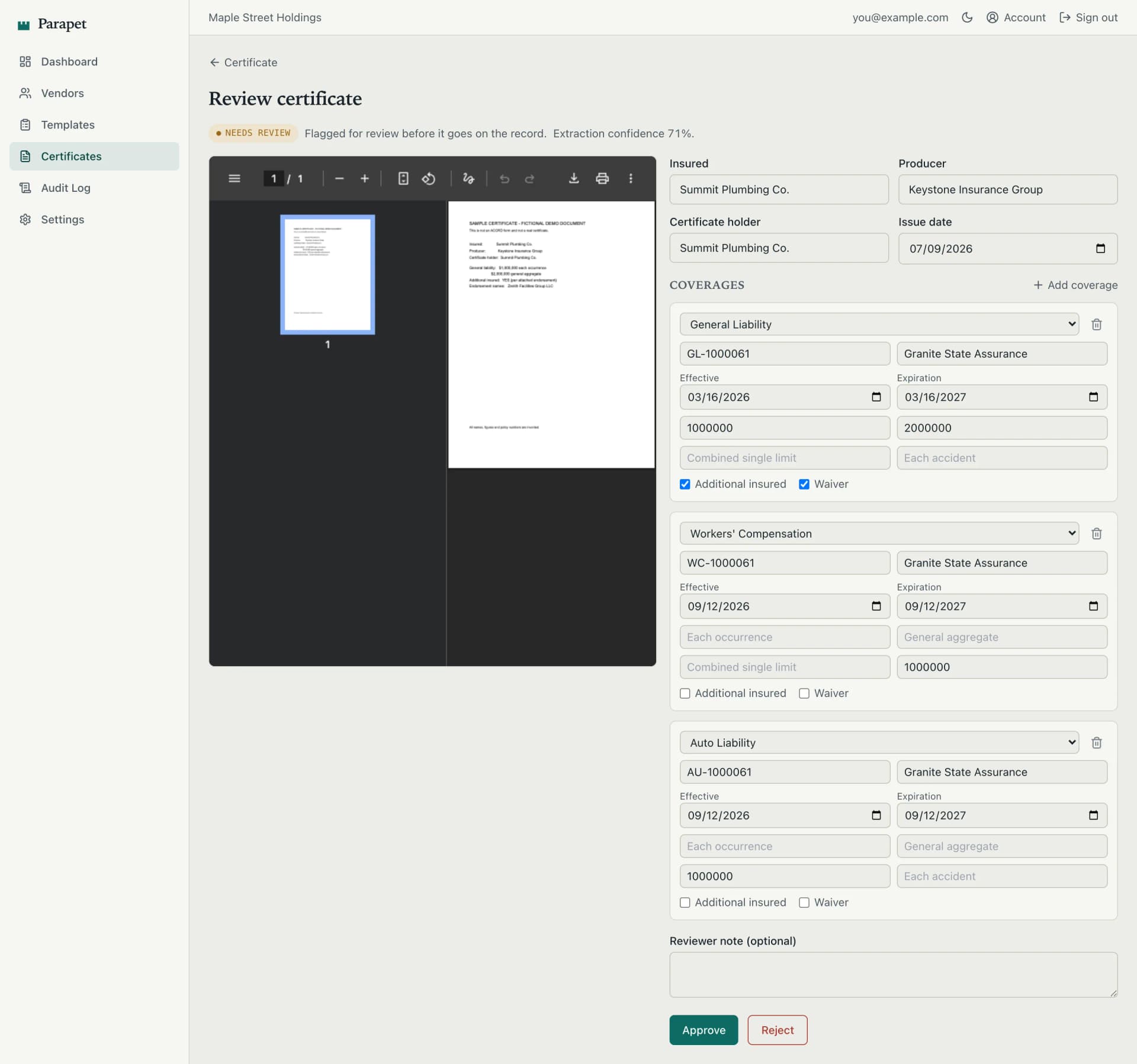This screenshot has width=1137, height=1064.
Task: Zoom in on the PDF document
Action: click(365, 178)
